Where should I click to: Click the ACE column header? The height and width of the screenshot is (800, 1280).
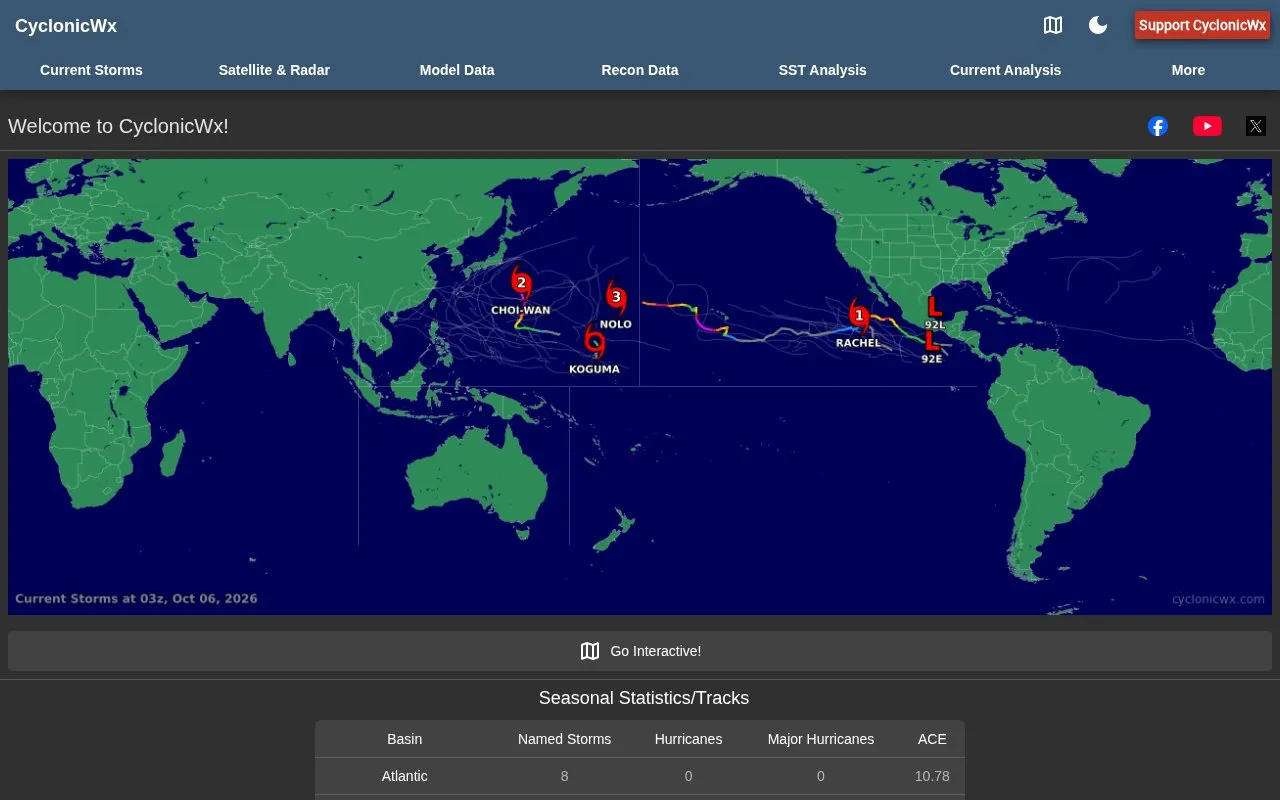pos(932,739)
